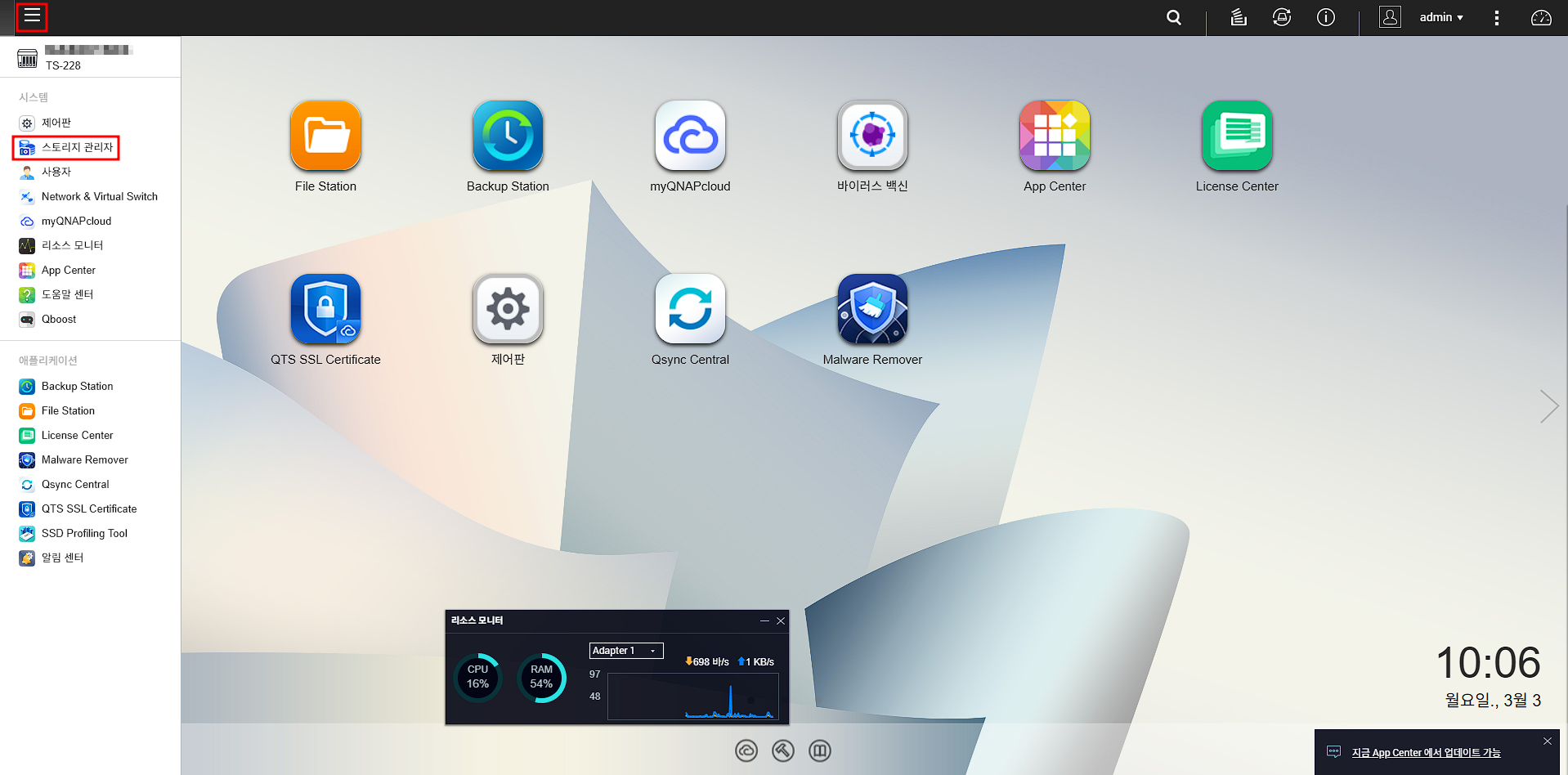Click the admin user profile icon
Viewport: 1568px width, 775px height.
1390,17
